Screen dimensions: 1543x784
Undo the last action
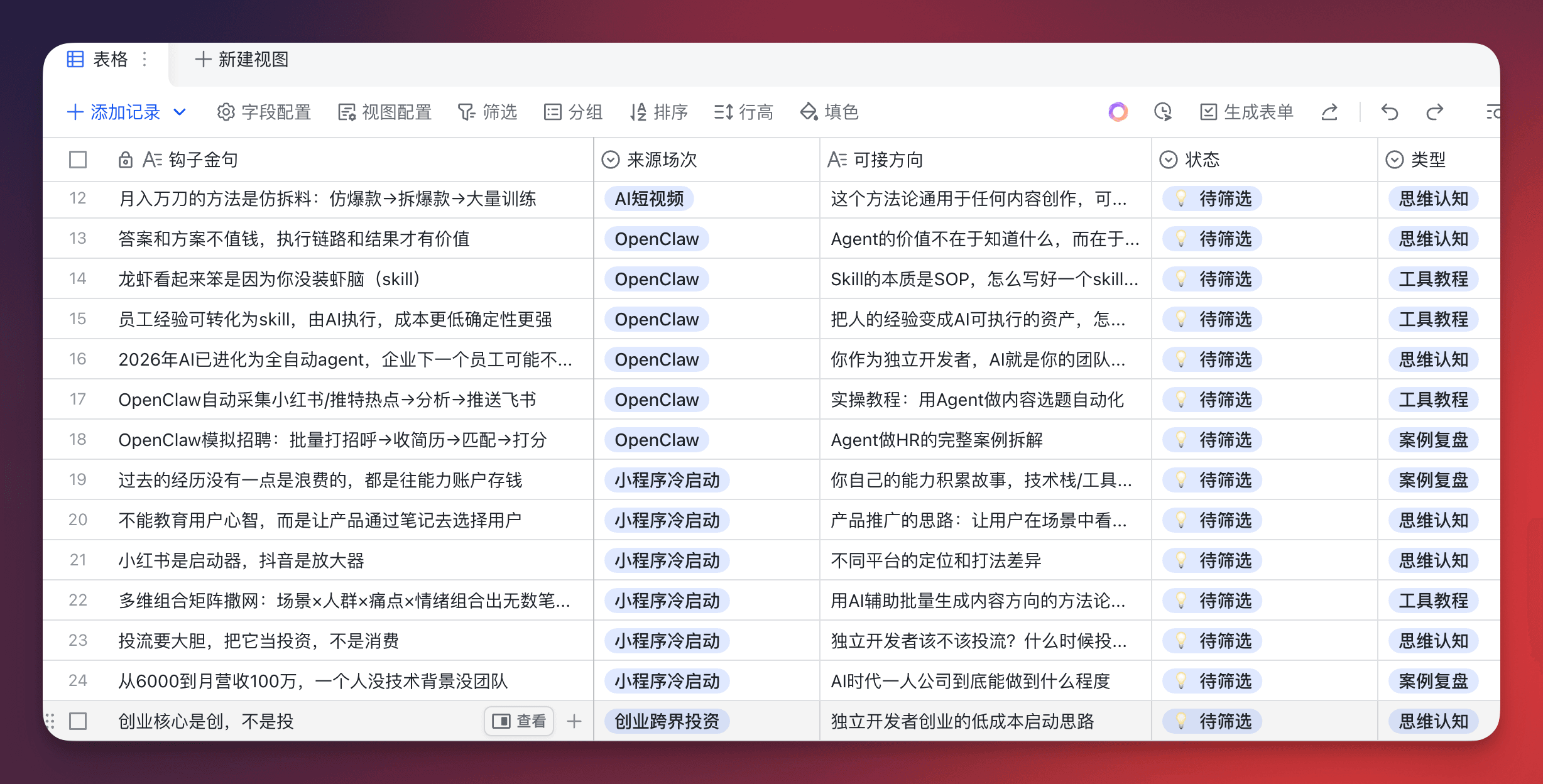tap(1390, 112)
